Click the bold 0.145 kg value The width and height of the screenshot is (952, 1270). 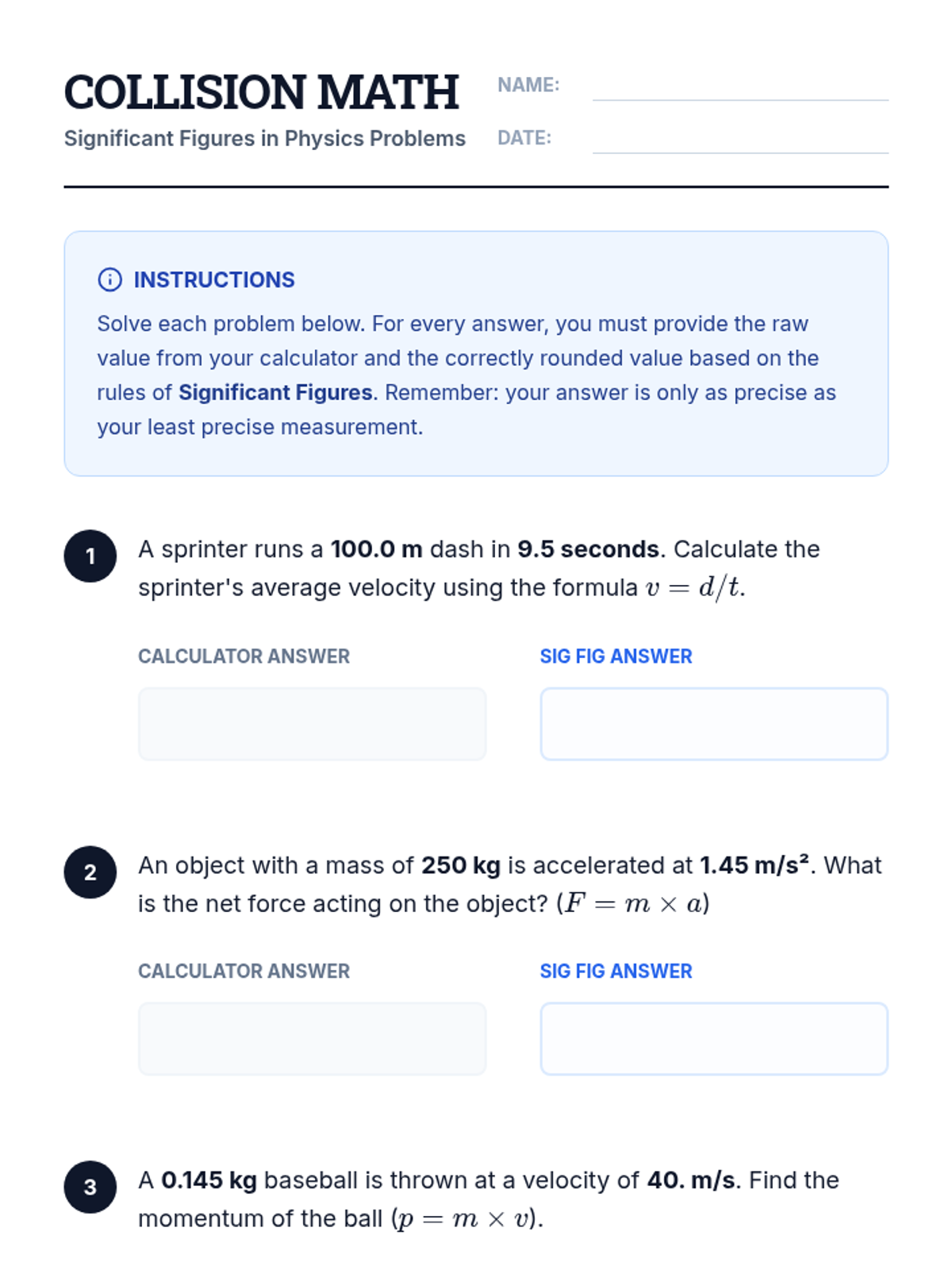(x=209, y=1180)
